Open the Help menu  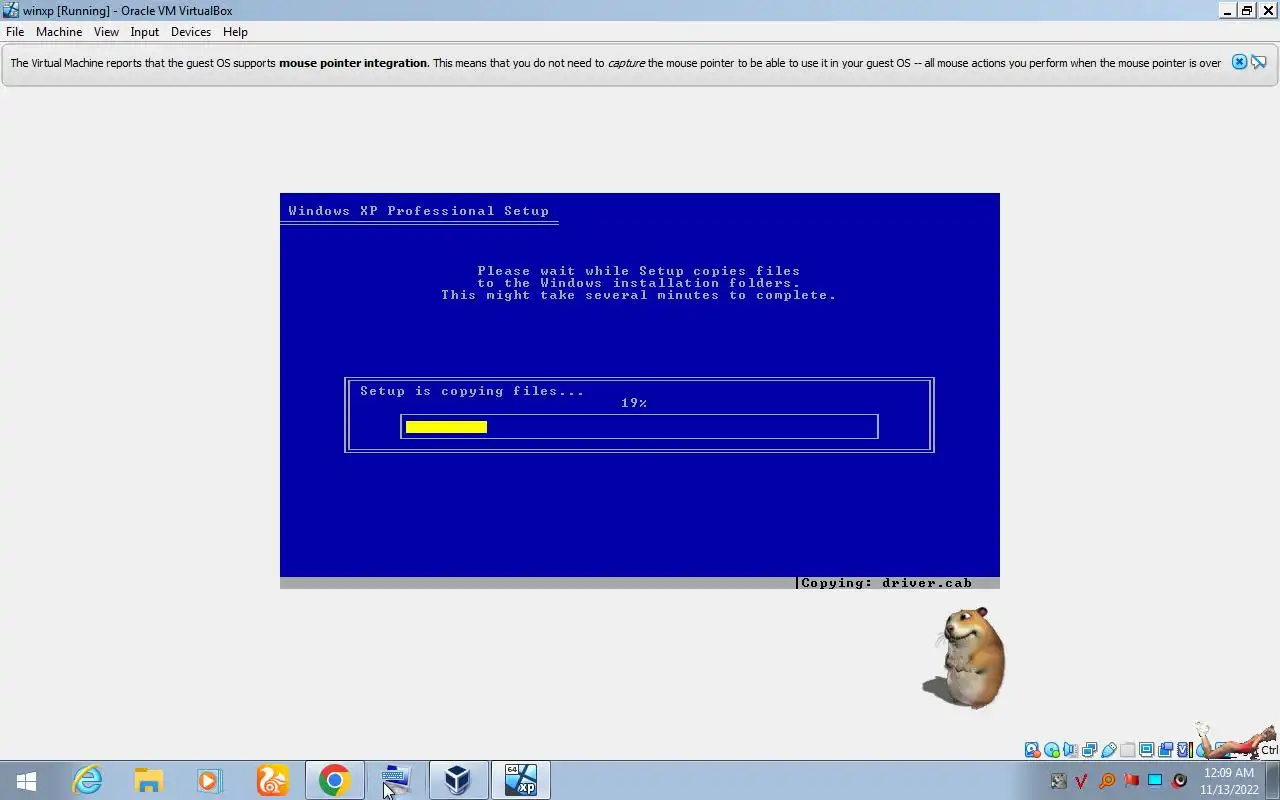(x=235, y=32)
